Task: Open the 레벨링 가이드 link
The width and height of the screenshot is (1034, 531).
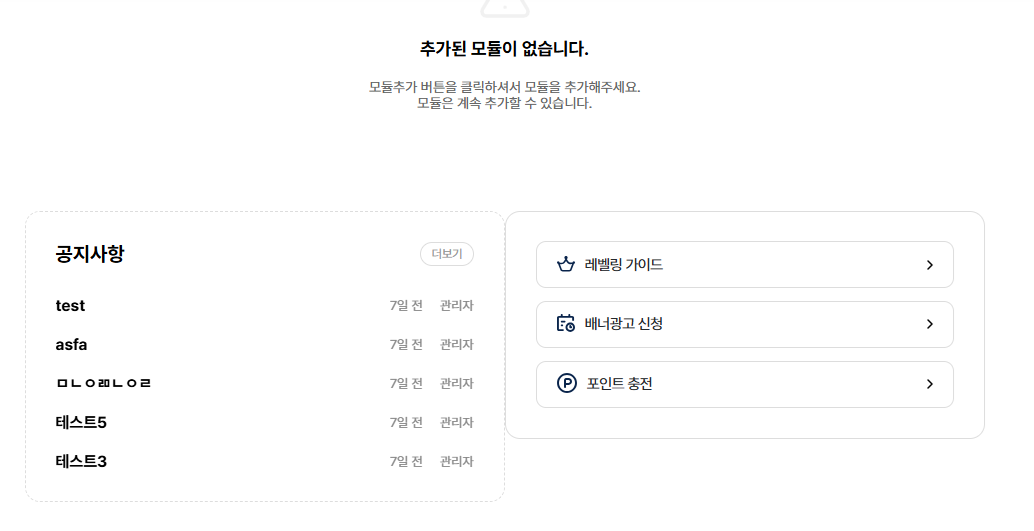Action: point(745,265)
